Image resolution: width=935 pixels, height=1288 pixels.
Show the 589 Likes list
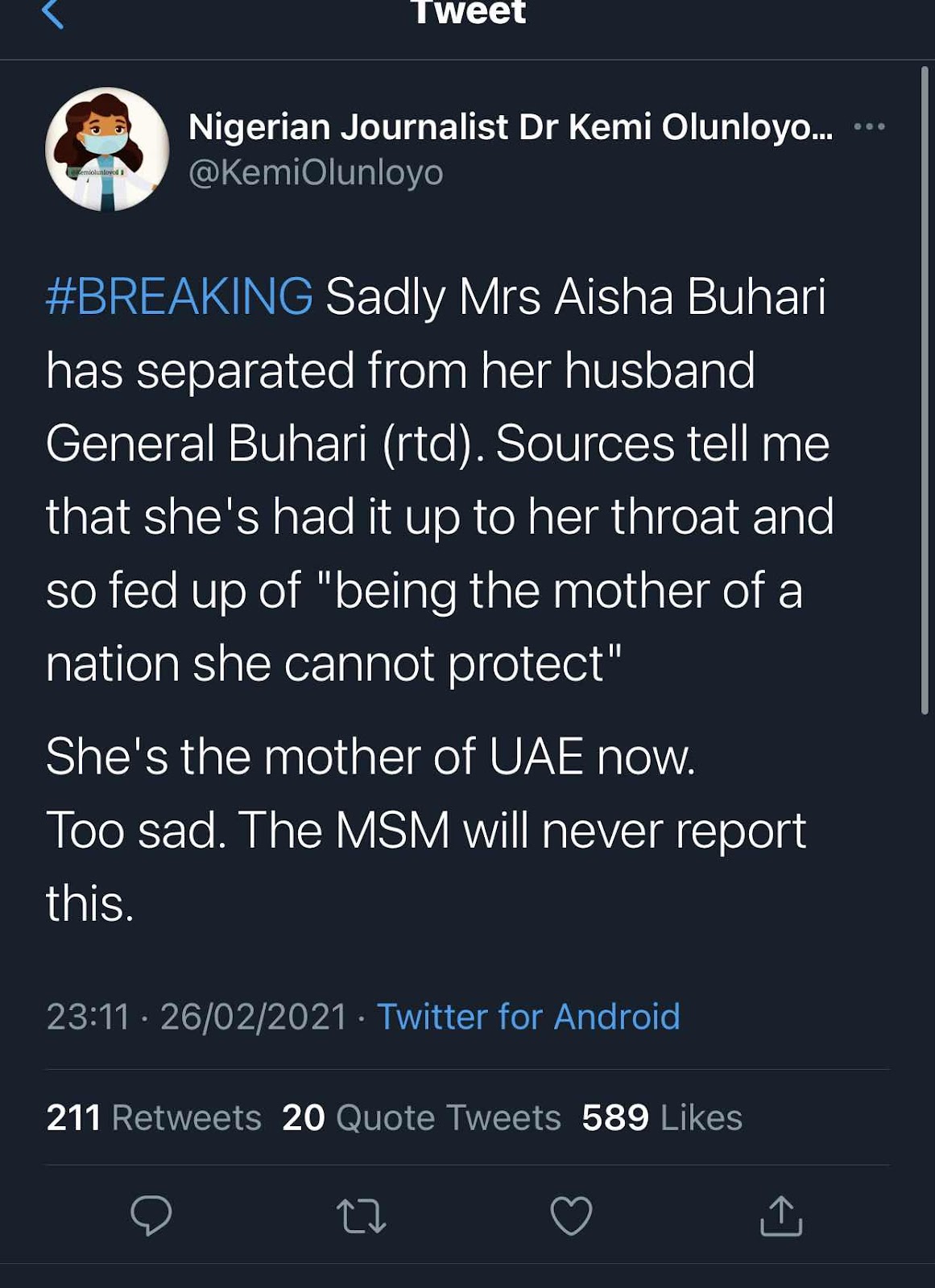coord(662,1117)
